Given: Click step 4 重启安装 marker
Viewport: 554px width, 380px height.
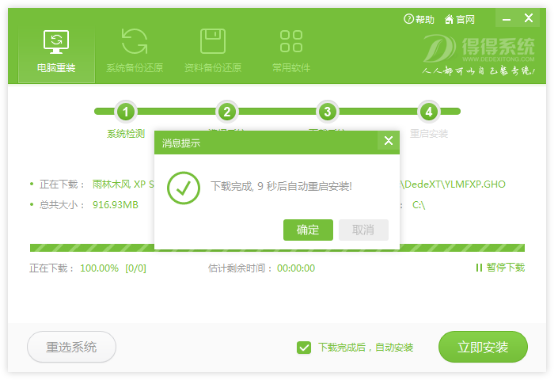Looking at the screenshot, I should point(429,112).
